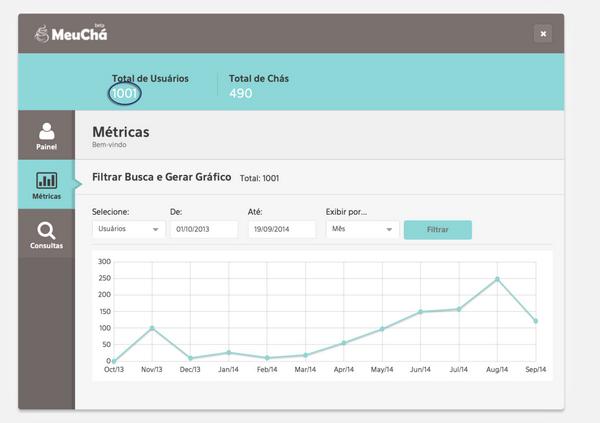Click the Consultas magnifier icon
Screen dimensions: 600x423
[46, 230]
